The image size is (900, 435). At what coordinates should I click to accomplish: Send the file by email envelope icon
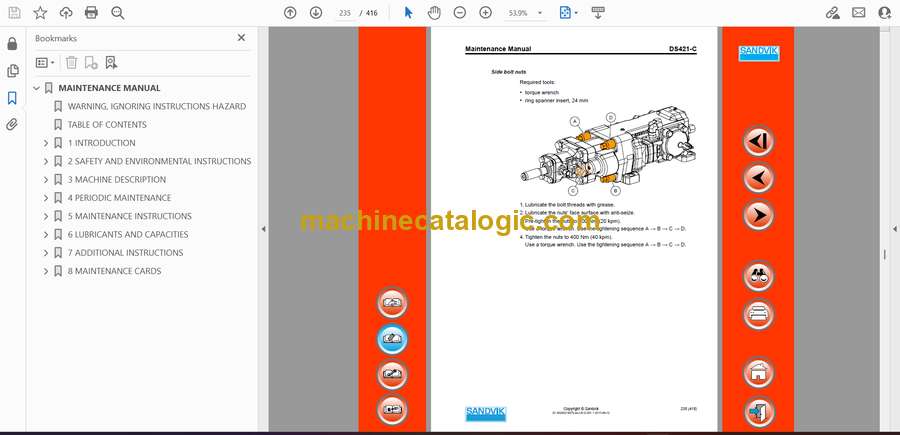click(859, 13)
